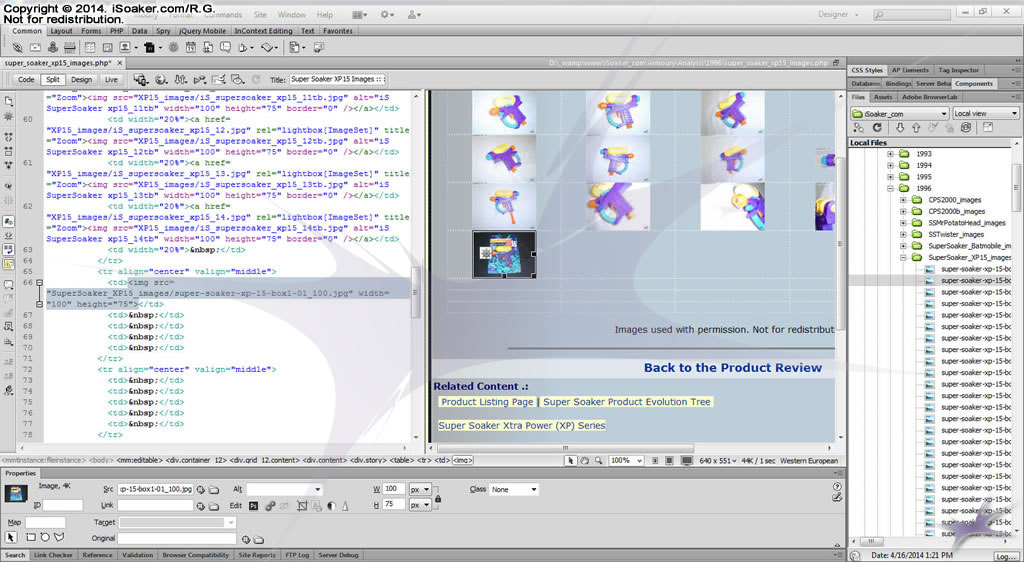
Task: Expand the 1993 folder
Action: coord(890,154)
